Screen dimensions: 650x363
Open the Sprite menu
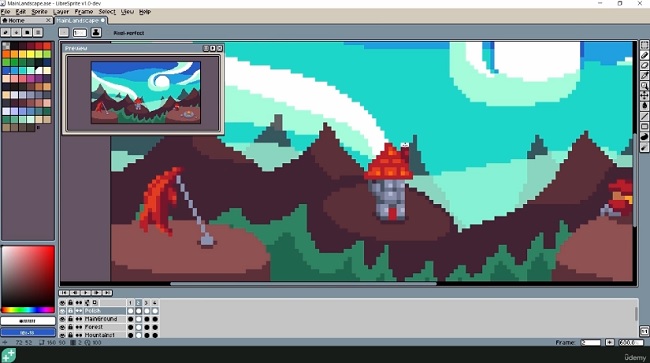pyautogui.click(x=39, y=12)
